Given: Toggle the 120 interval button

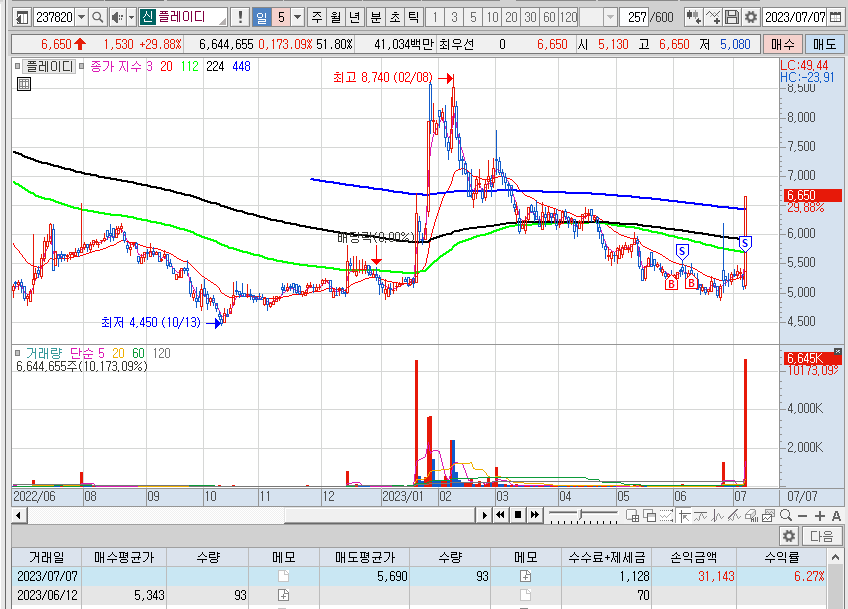Looking at the screenshot, I should click(568, 17).
